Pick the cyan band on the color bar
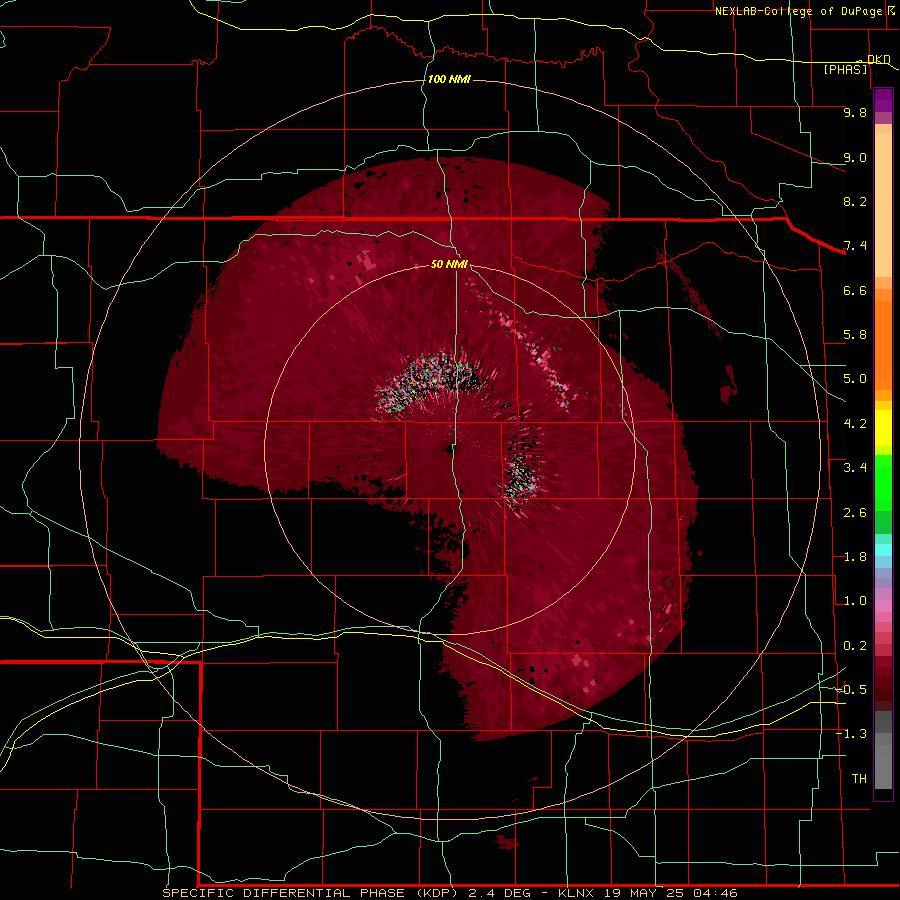900x900 pixels. pyautogui.click(x=883, y=550)
